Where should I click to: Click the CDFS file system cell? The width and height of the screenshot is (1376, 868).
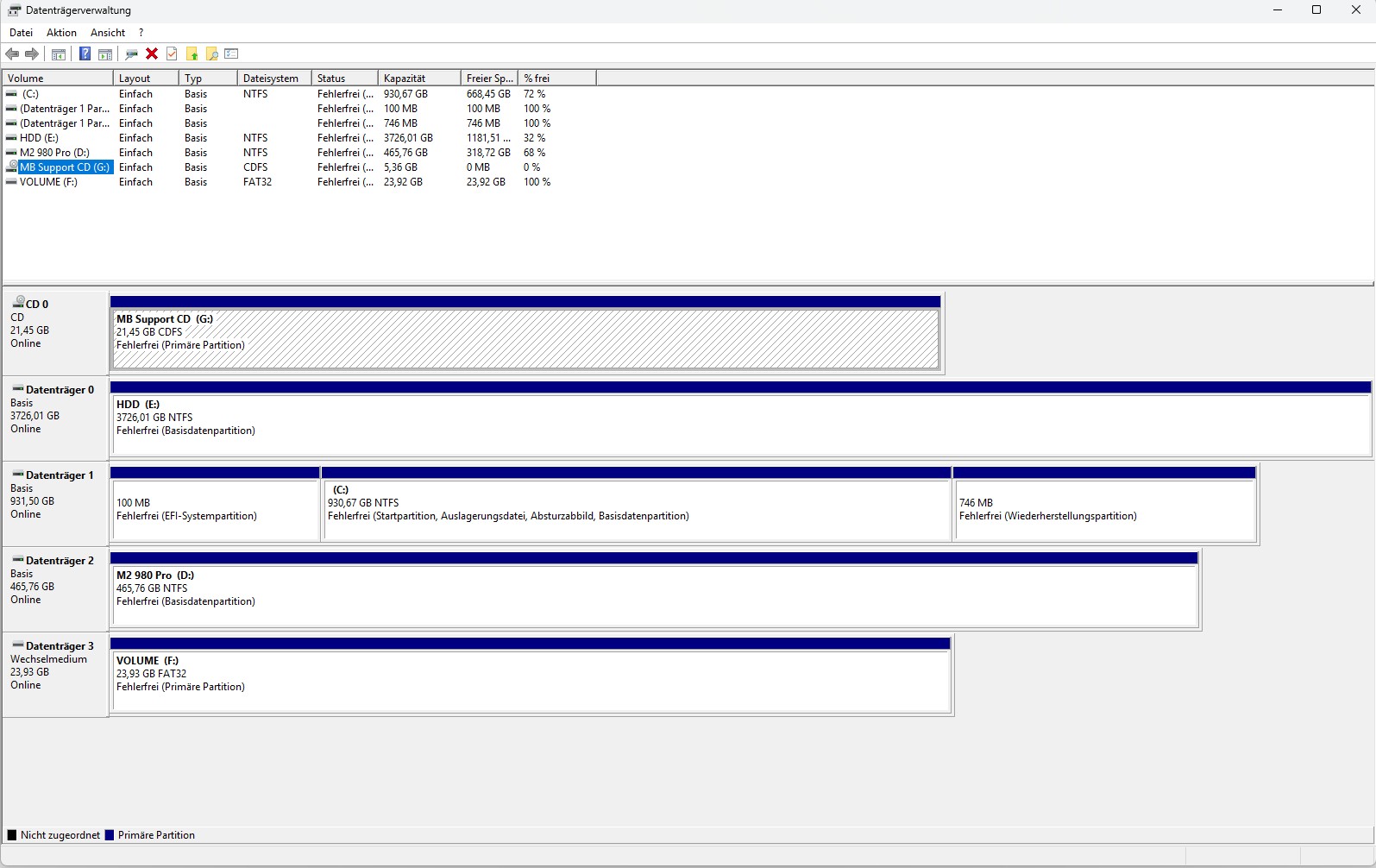coord(255,167)
